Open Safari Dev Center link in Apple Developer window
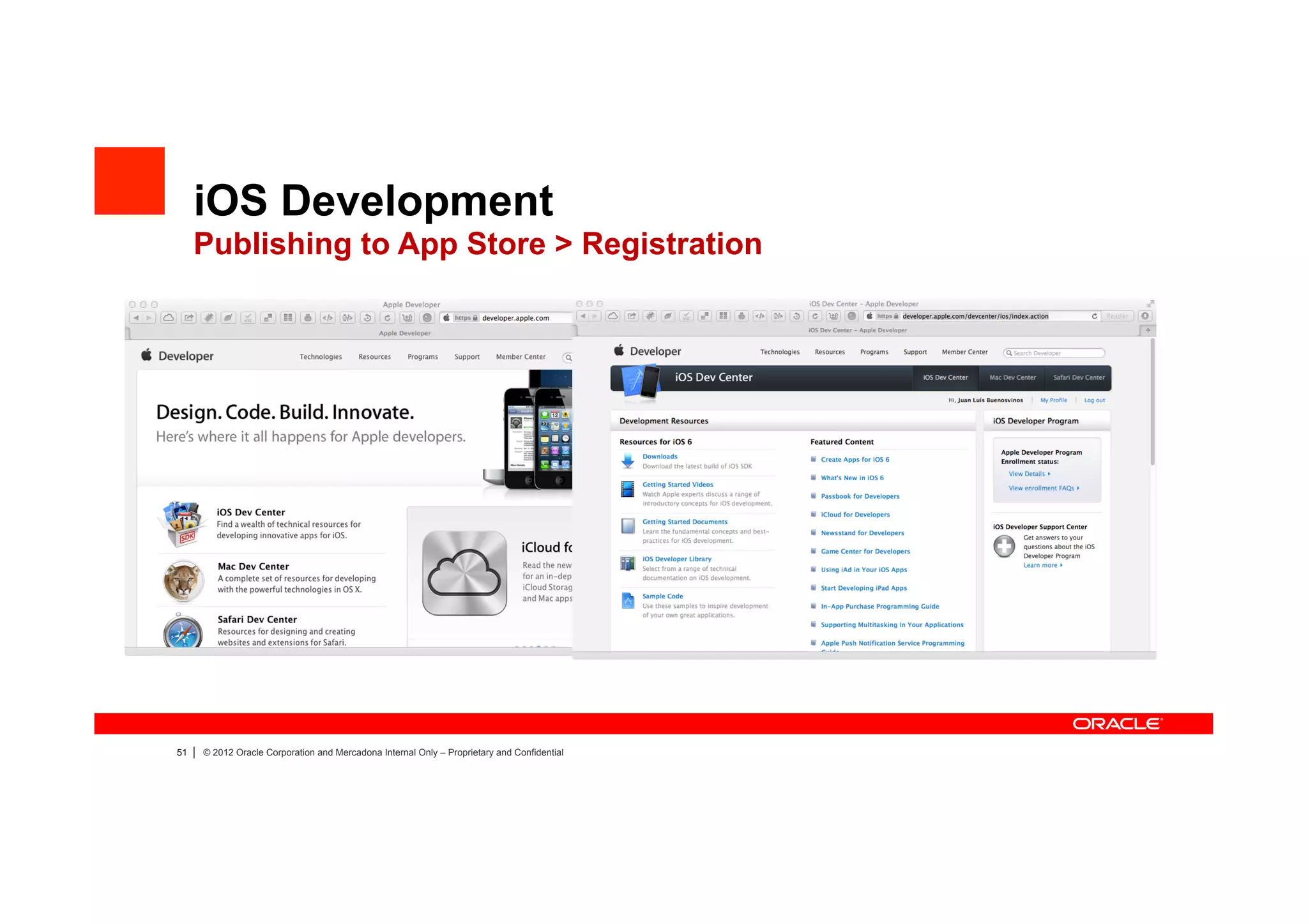1308x924 pixels. [x=257, y=619]
